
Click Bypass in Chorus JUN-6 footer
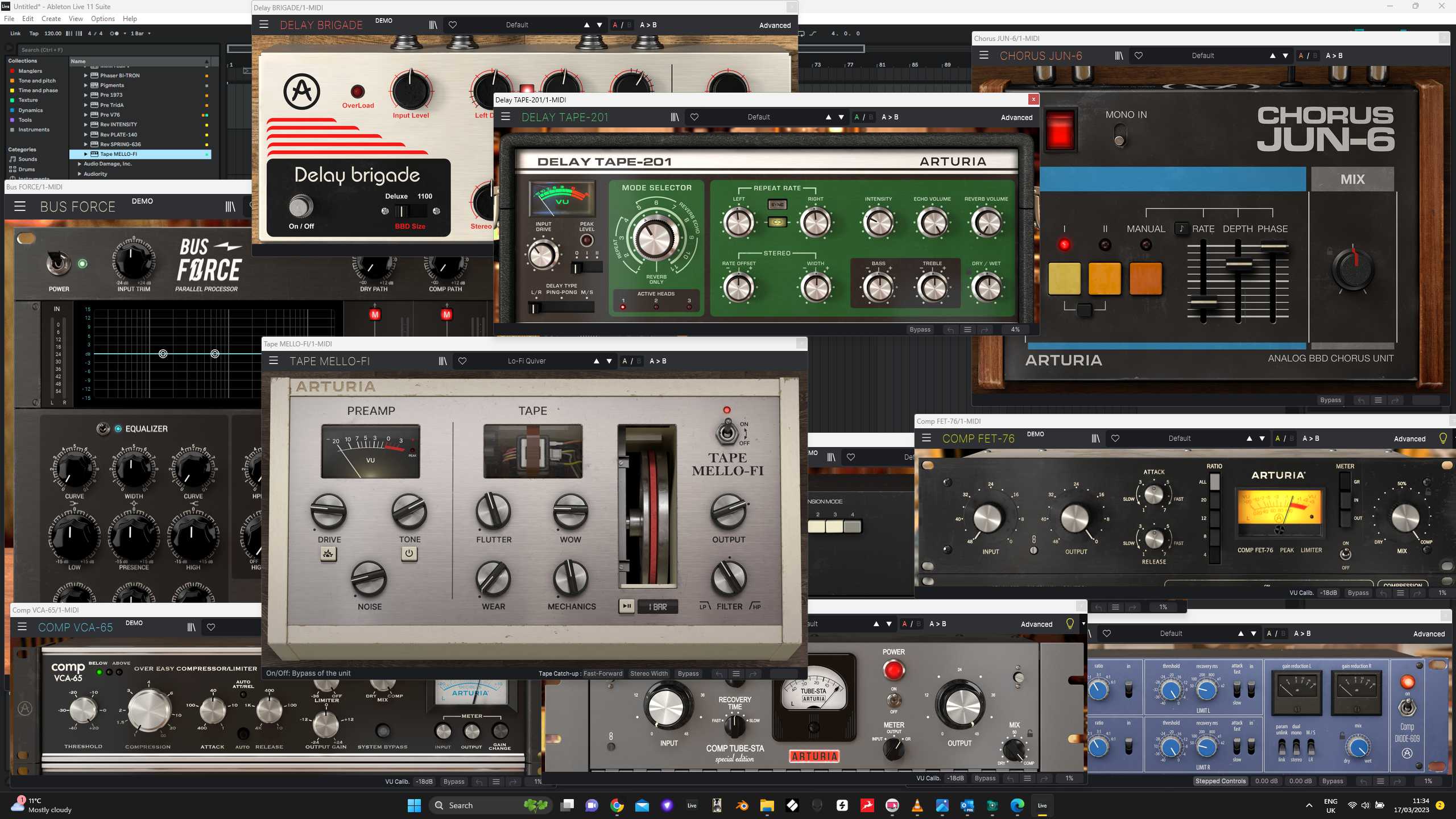(x=1330, y=400)
